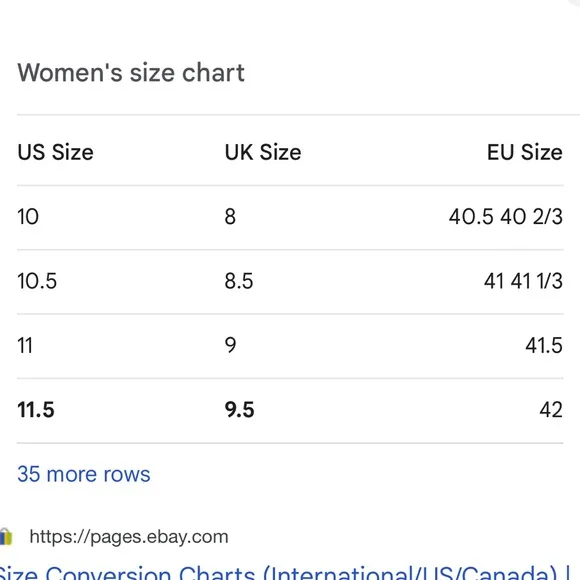This screenshot has width=580, height=580.
Task: Click EU size 41 41 1/3 cell
Action: coord(523,281)
